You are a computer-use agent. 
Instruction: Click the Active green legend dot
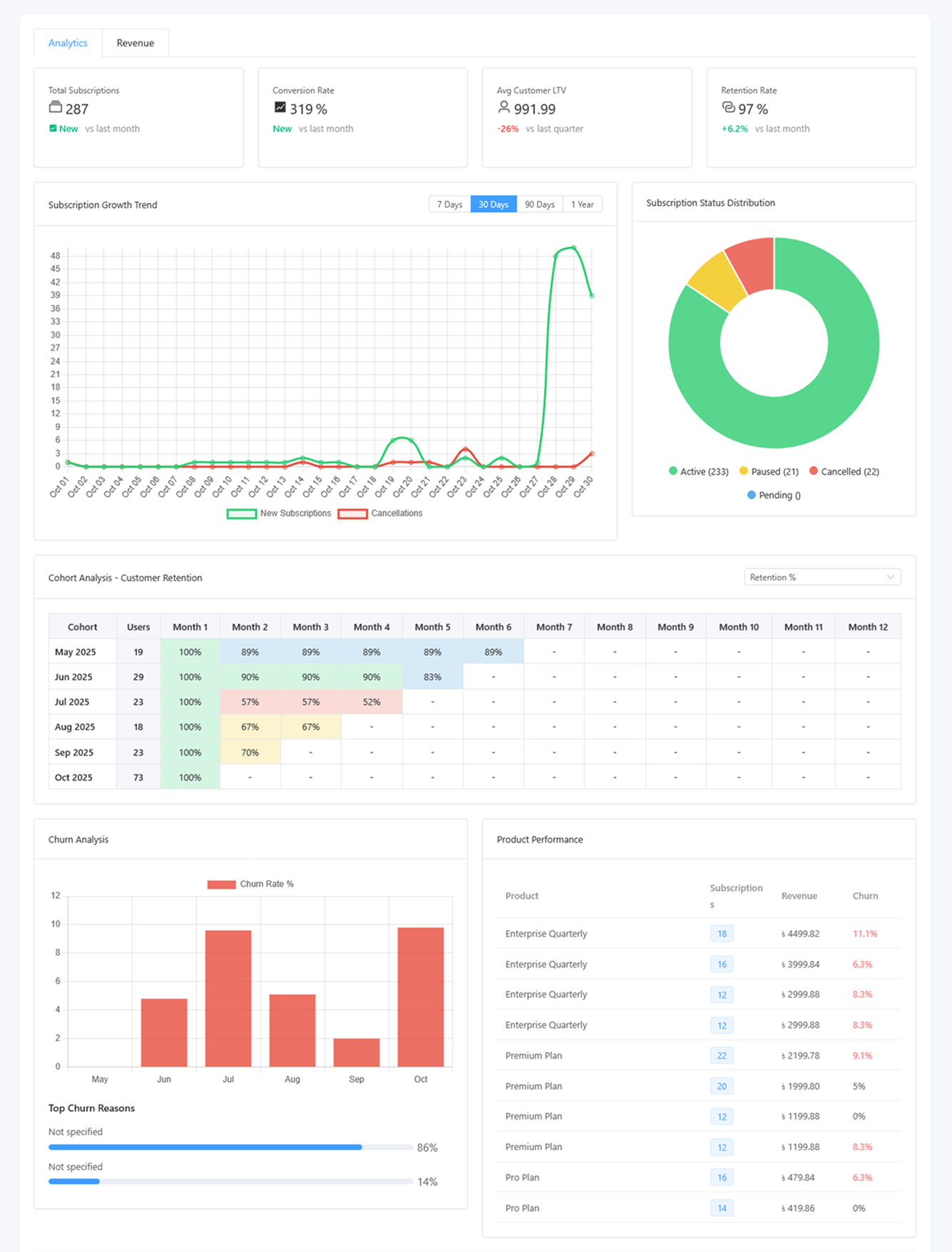[672, 471]
